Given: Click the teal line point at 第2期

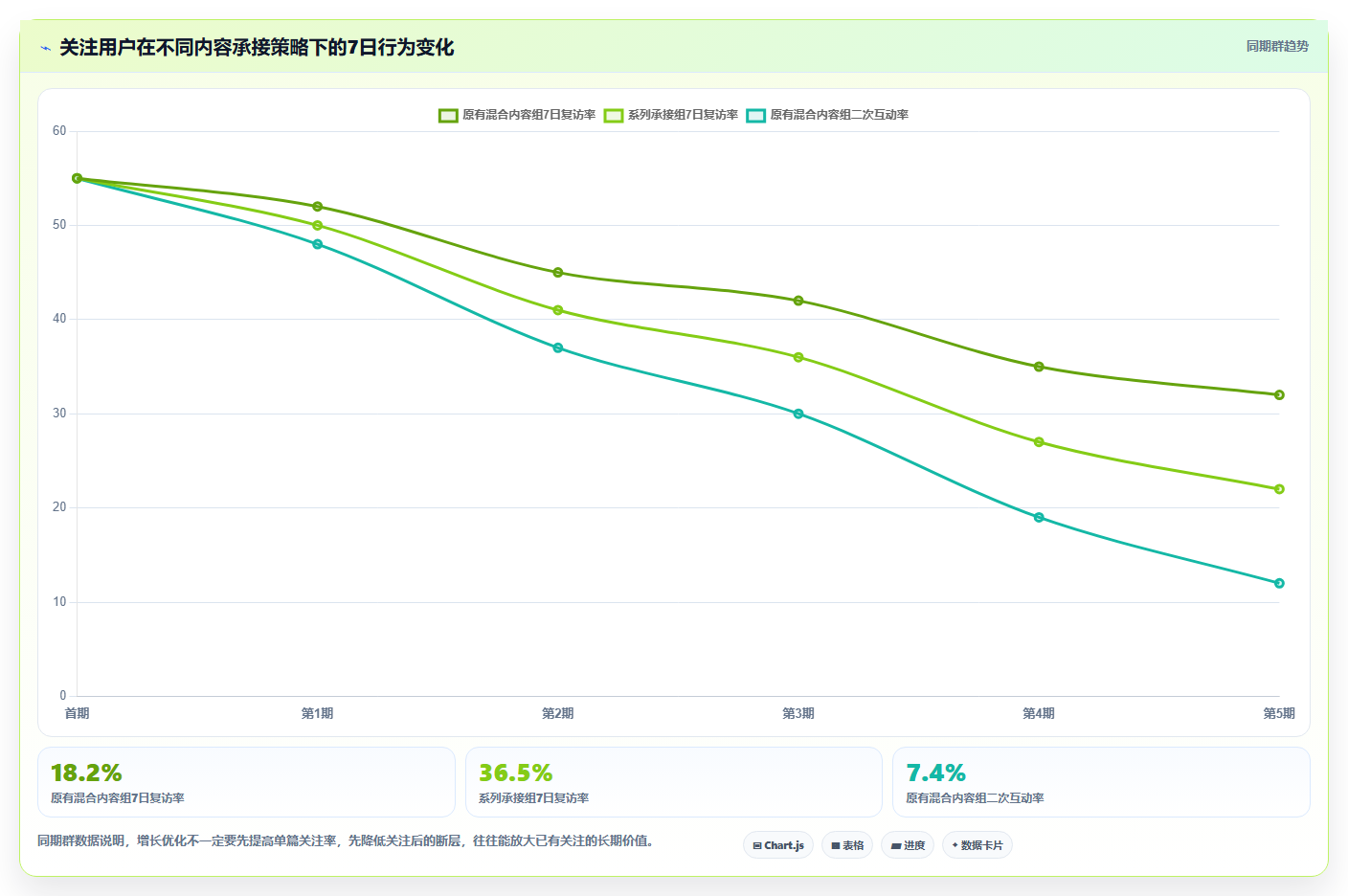Looking at the screenshot, I should point(558,347).
